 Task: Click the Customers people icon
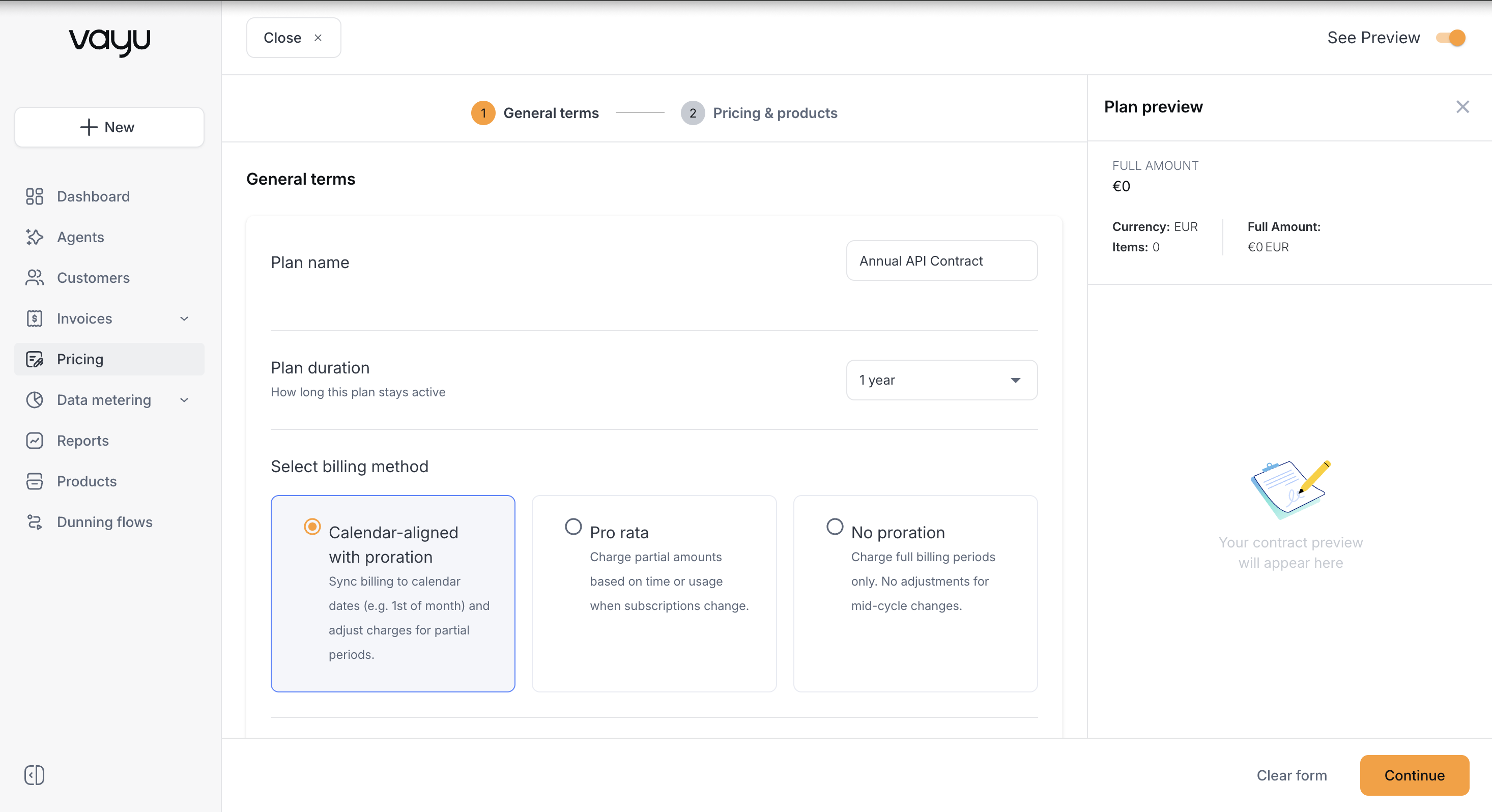(x=35, y=277)
